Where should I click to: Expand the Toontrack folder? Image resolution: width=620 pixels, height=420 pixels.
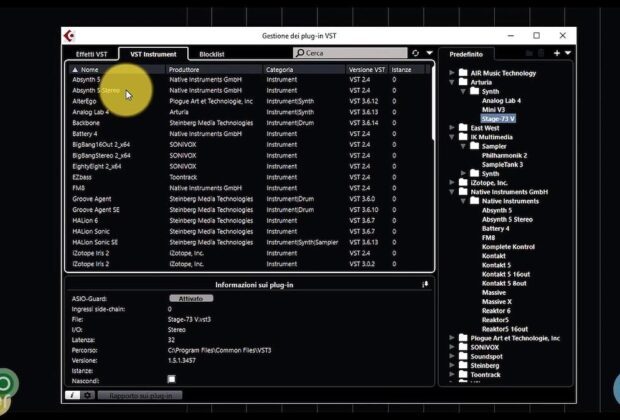click(x=452, y=374)
